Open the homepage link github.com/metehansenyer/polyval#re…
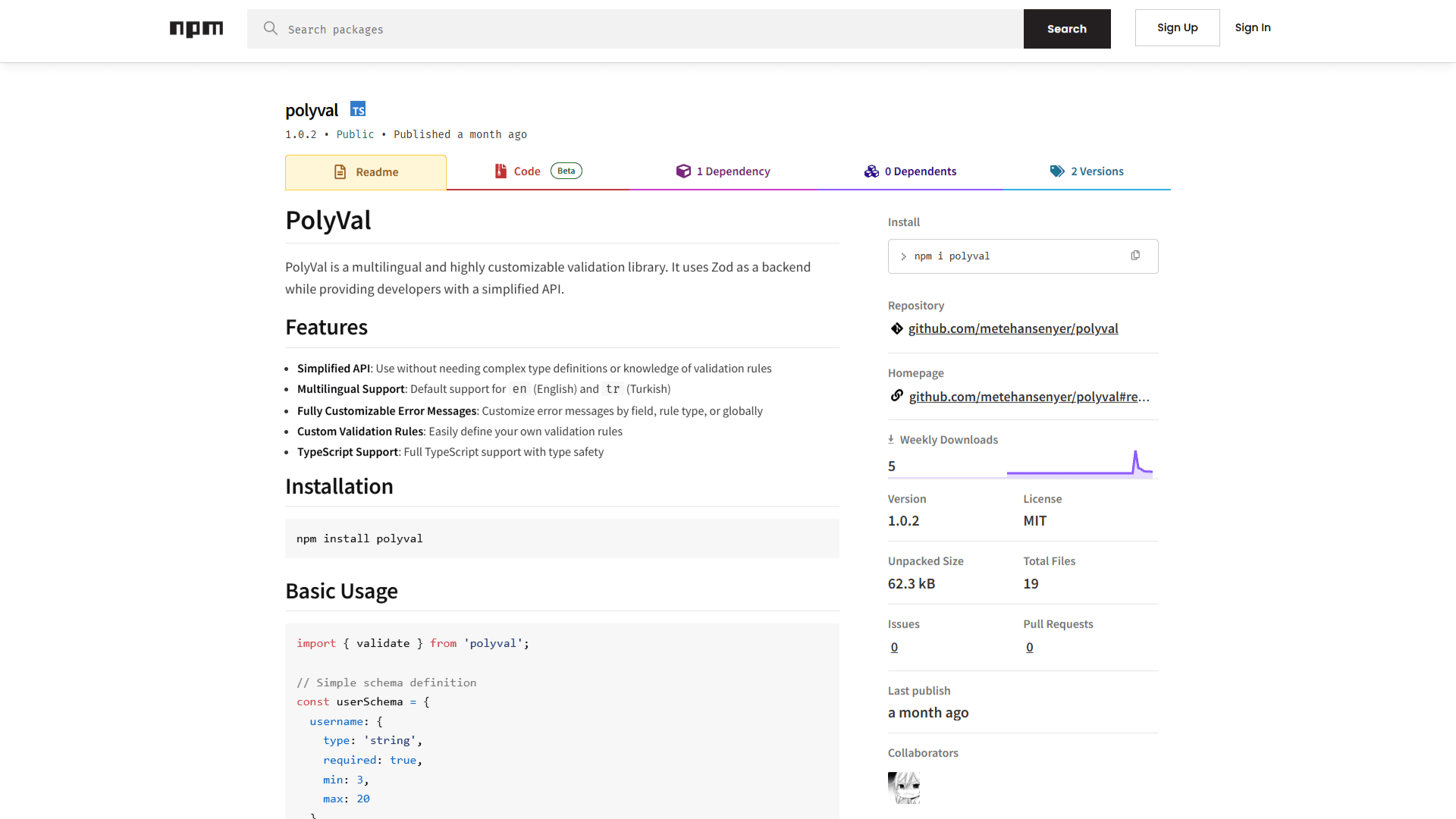 pos(1029,397)
